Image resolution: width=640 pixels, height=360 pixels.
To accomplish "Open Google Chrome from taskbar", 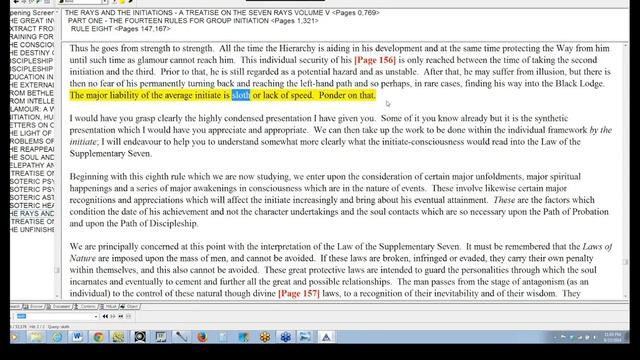I will click(98, 337).
